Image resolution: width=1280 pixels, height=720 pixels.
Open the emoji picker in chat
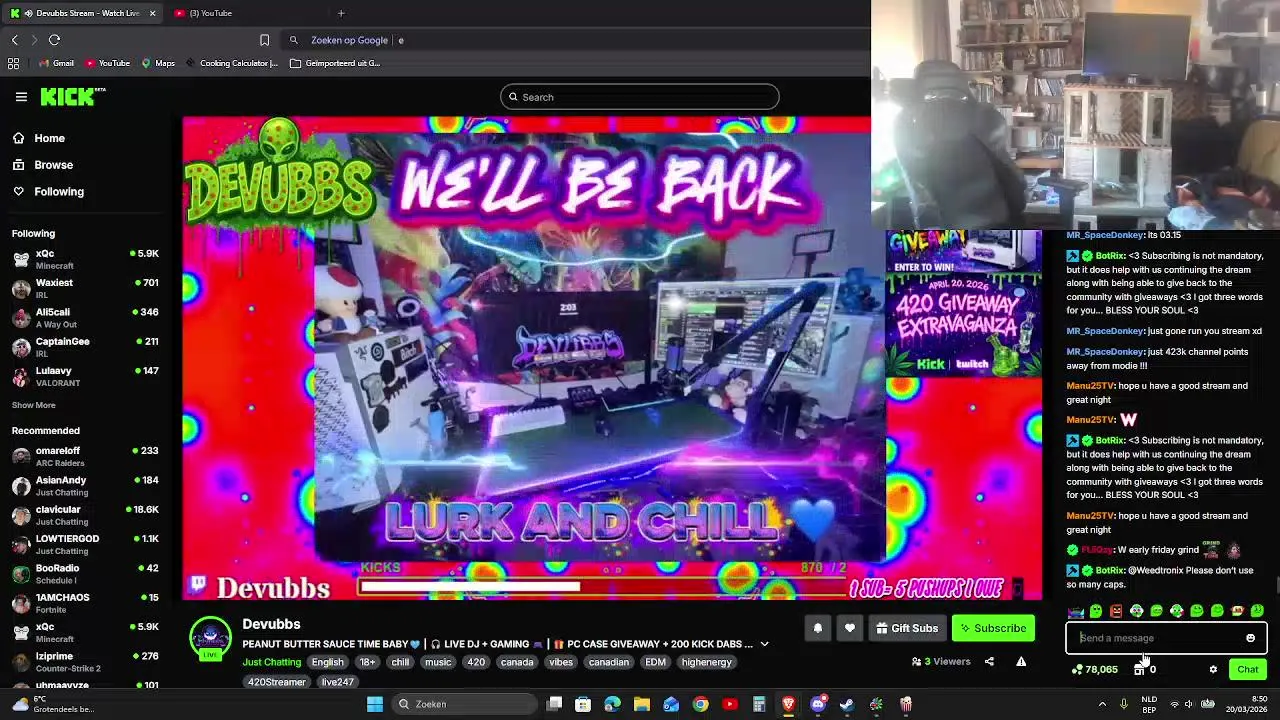[x=1250, y=638]
